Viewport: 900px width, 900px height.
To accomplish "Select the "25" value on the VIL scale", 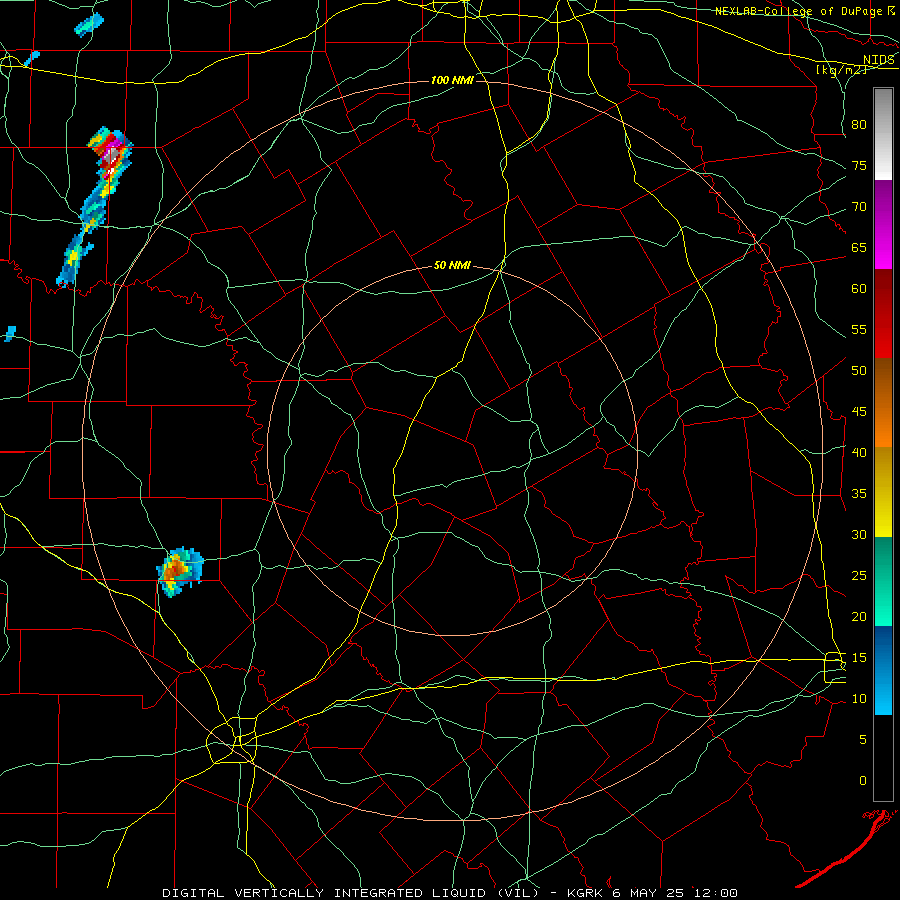I will coord(859,576).
